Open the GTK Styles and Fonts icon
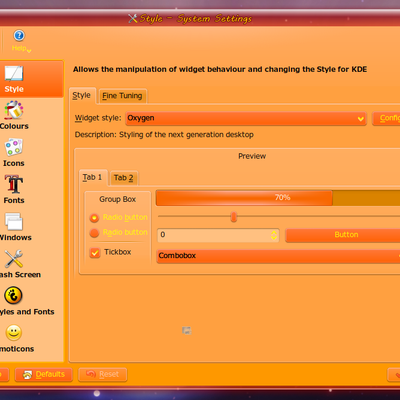Image resolution: width=400 pixels, height=400 pixels. click(x=13, y=296)
